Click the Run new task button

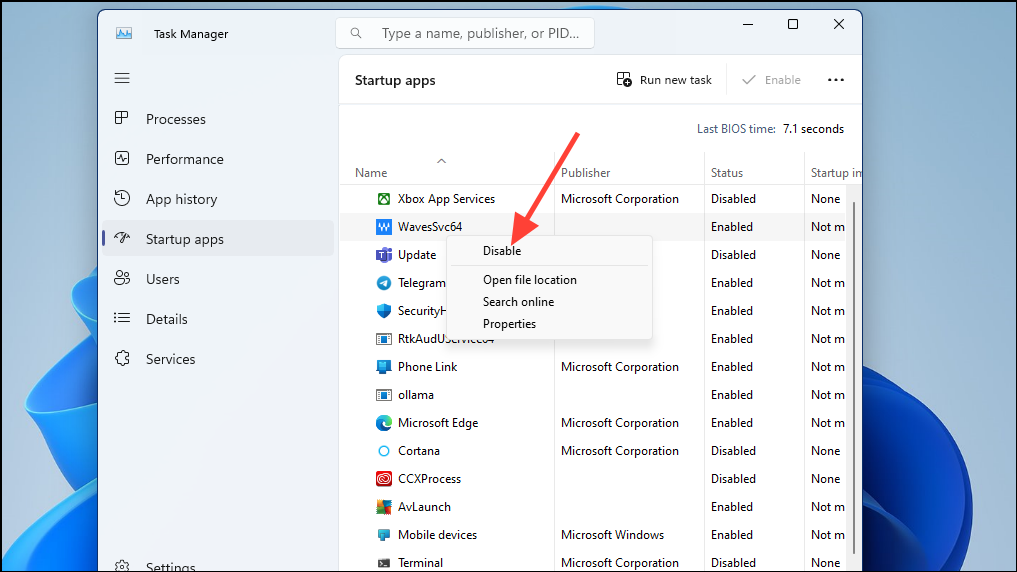pos(664,80)
